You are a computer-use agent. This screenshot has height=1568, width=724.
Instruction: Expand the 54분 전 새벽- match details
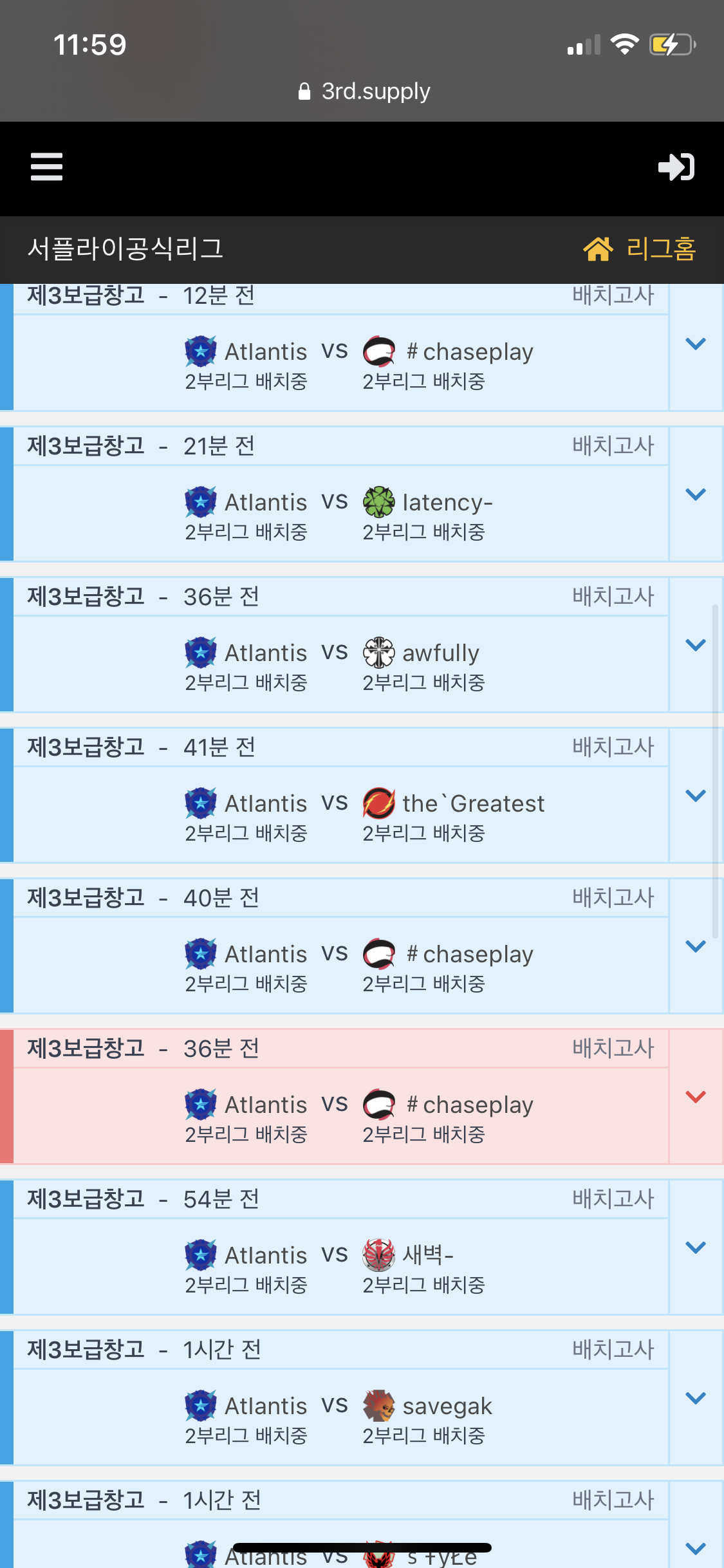pyautogui.click(x=696, y=1247)
